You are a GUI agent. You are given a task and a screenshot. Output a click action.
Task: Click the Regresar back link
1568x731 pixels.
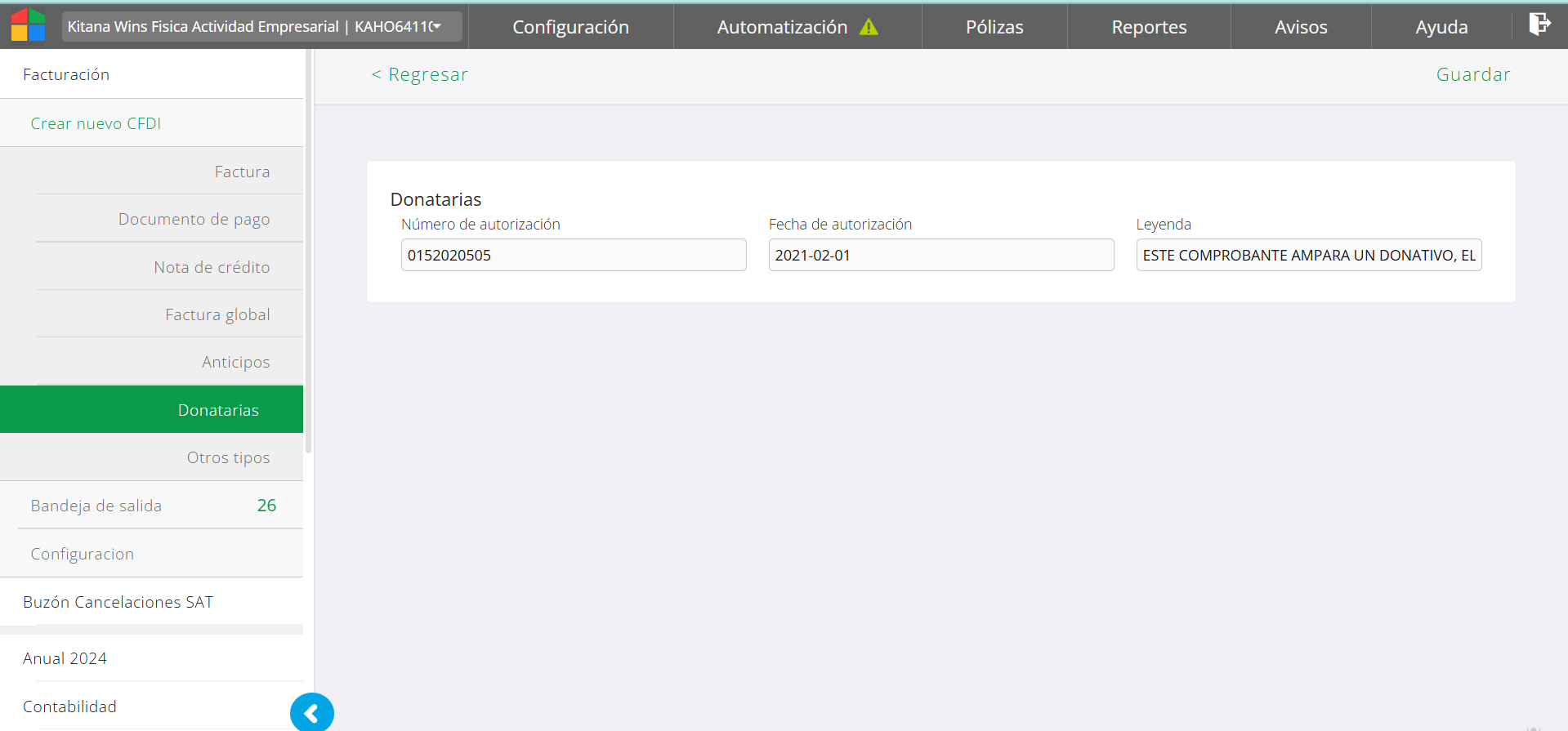[420, 74]
